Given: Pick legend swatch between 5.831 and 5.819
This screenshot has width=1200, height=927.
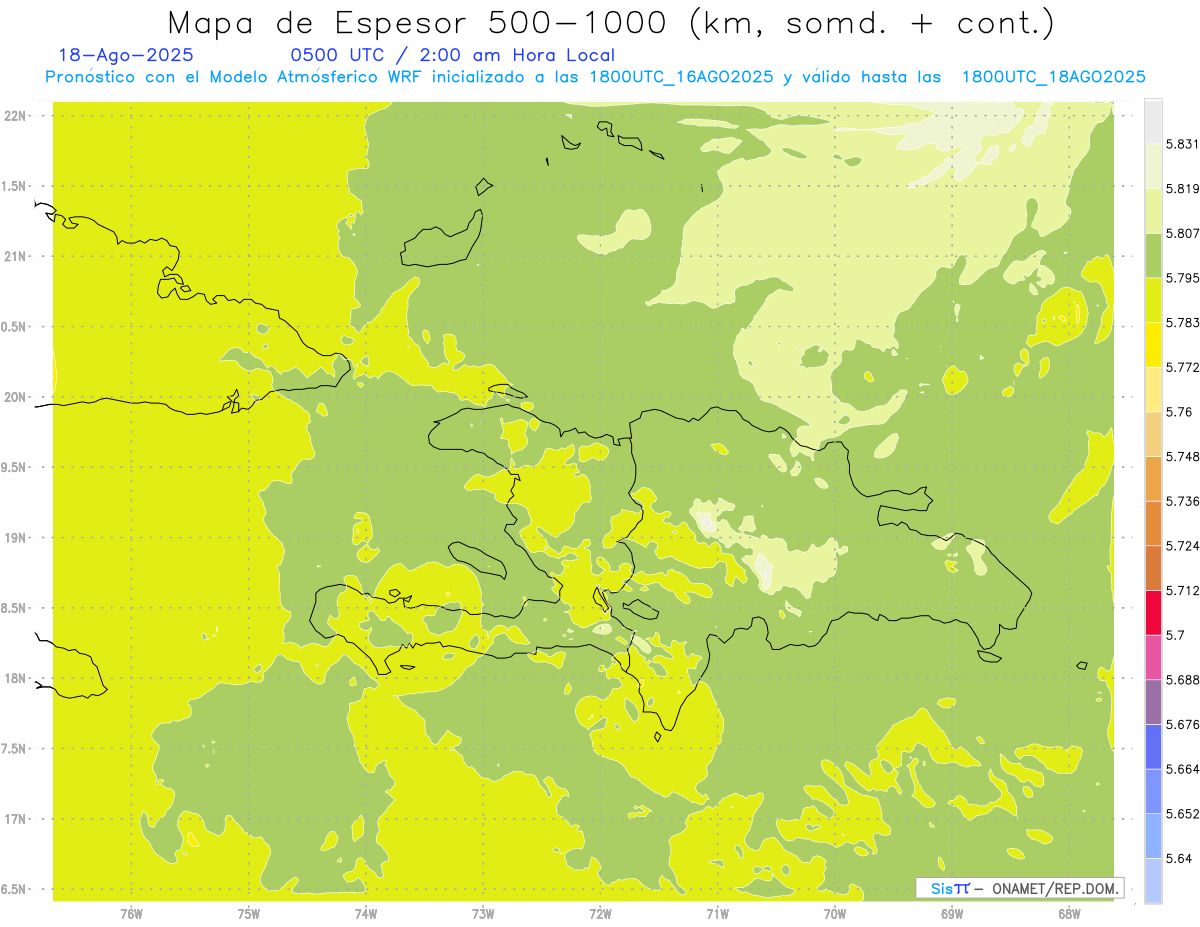Looking at the screenshot, I should (x=1153, y=166).
